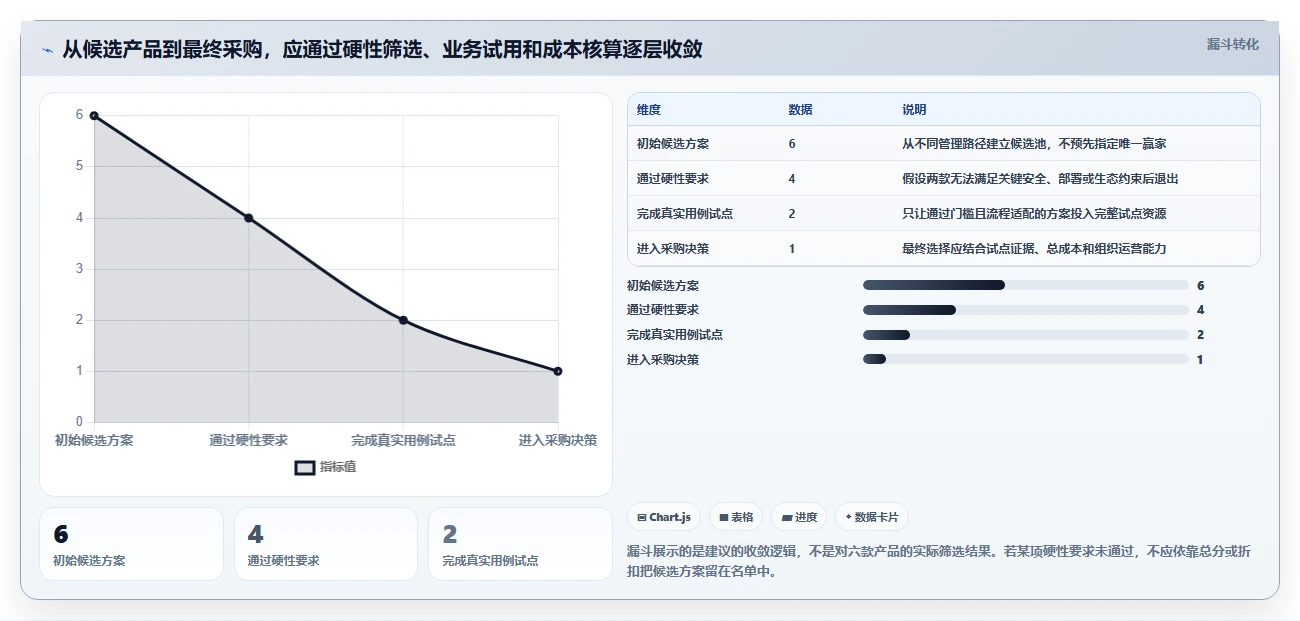Click the progress bar for 进入采购决策
The width and height of the screenshot is (1300, 621).
(x=1025, y=360)
